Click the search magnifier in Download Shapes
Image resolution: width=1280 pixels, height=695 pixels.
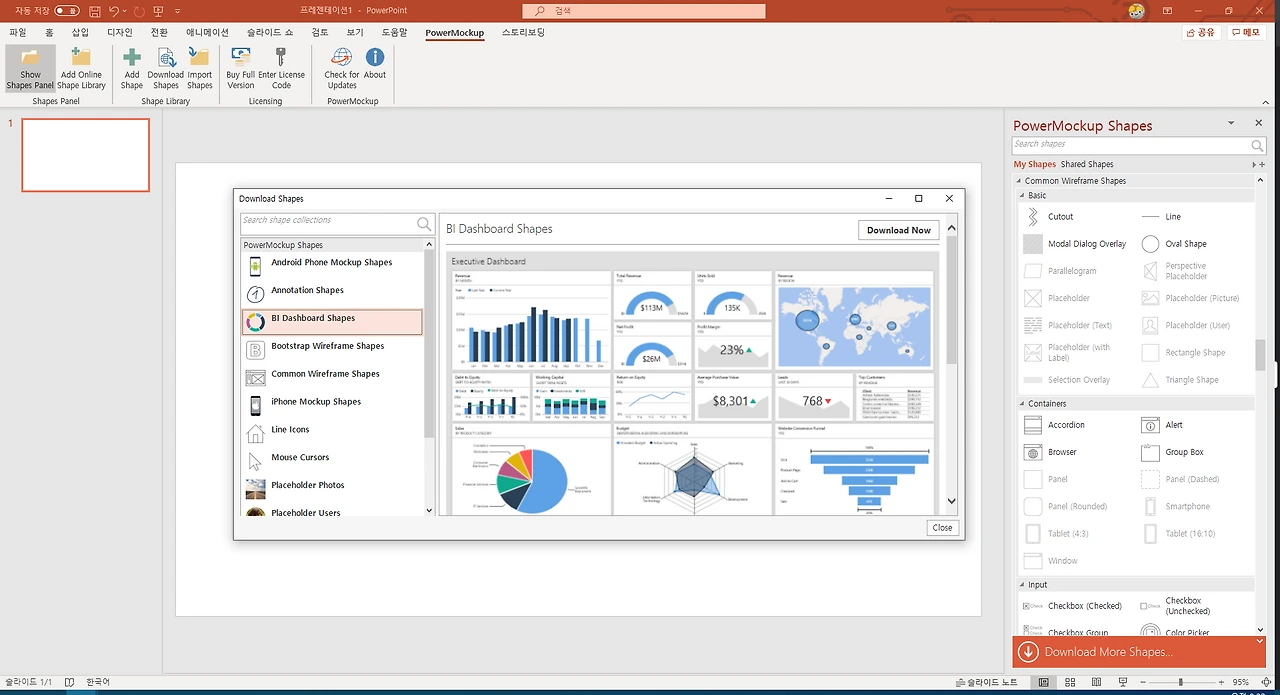424,224
